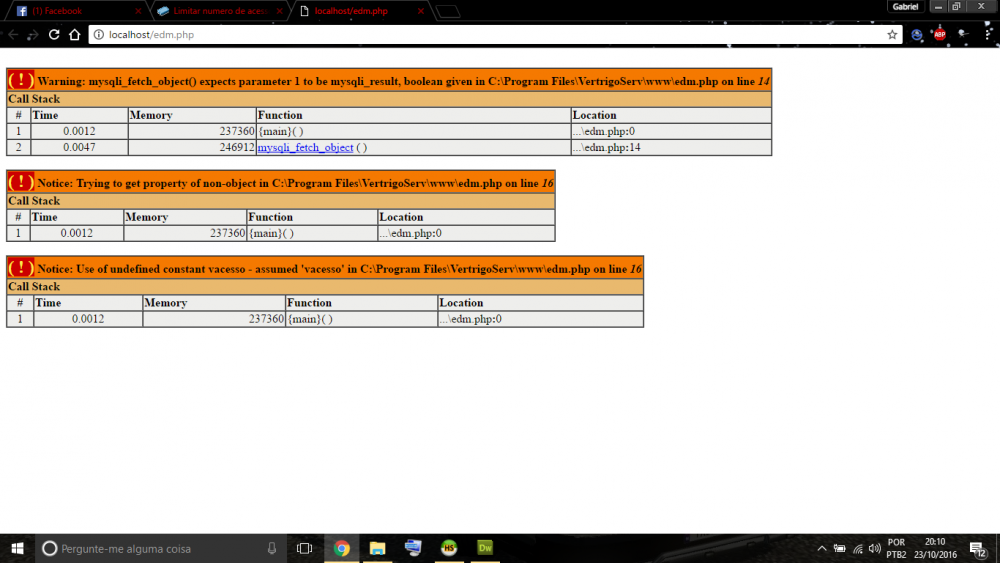Open the volume control icon
Image resolution: width=1000 pixels, height=563 pixels.
click(x=875, y=548)
